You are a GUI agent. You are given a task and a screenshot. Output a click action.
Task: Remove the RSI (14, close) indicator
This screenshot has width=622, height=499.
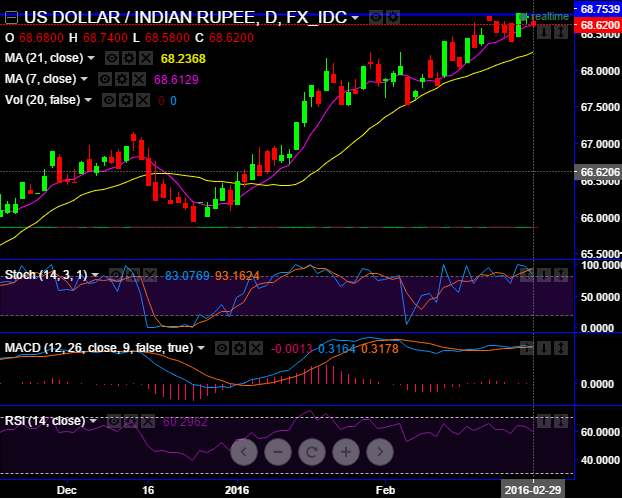(148, 421)
